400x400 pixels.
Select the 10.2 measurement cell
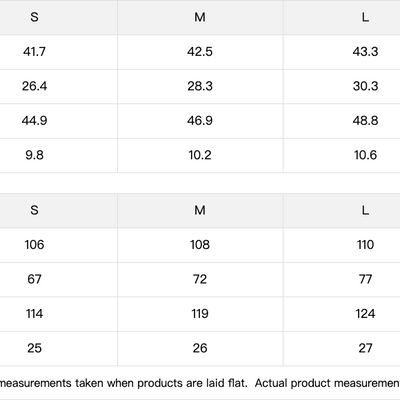(x=200, y=155)
